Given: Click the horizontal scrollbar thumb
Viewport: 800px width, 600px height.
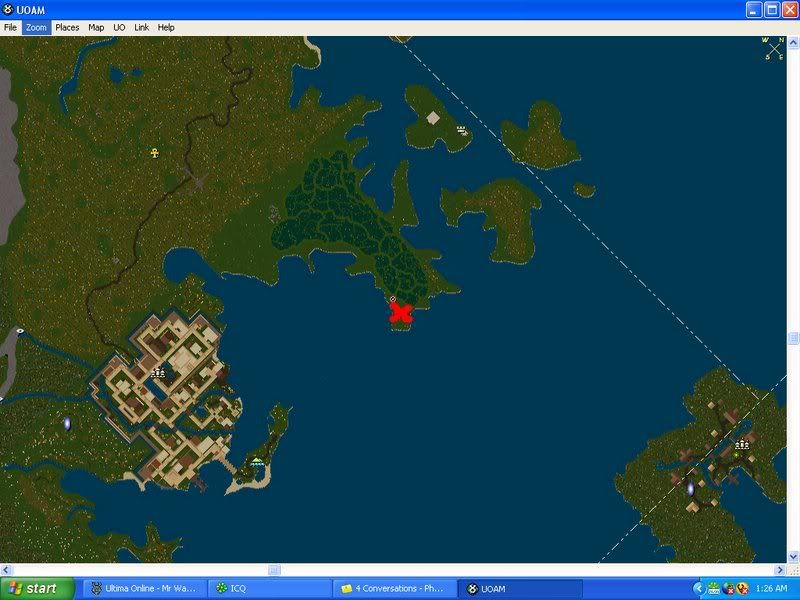Looking at the screenshot, I should 274,570.
